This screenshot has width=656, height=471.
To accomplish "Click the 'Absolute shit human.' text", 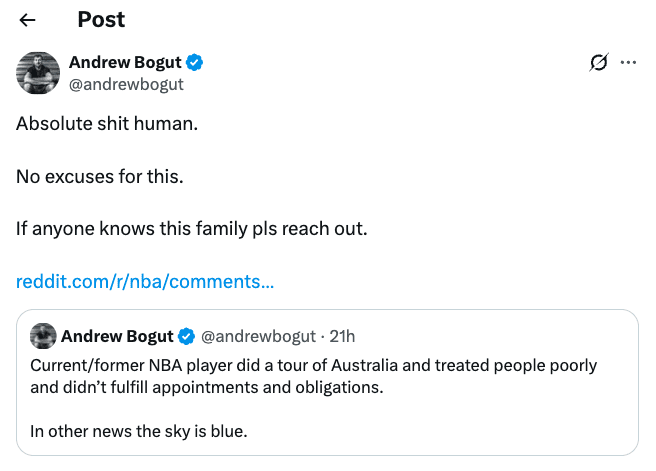I will pyautogui.click(x=107, y=125).
